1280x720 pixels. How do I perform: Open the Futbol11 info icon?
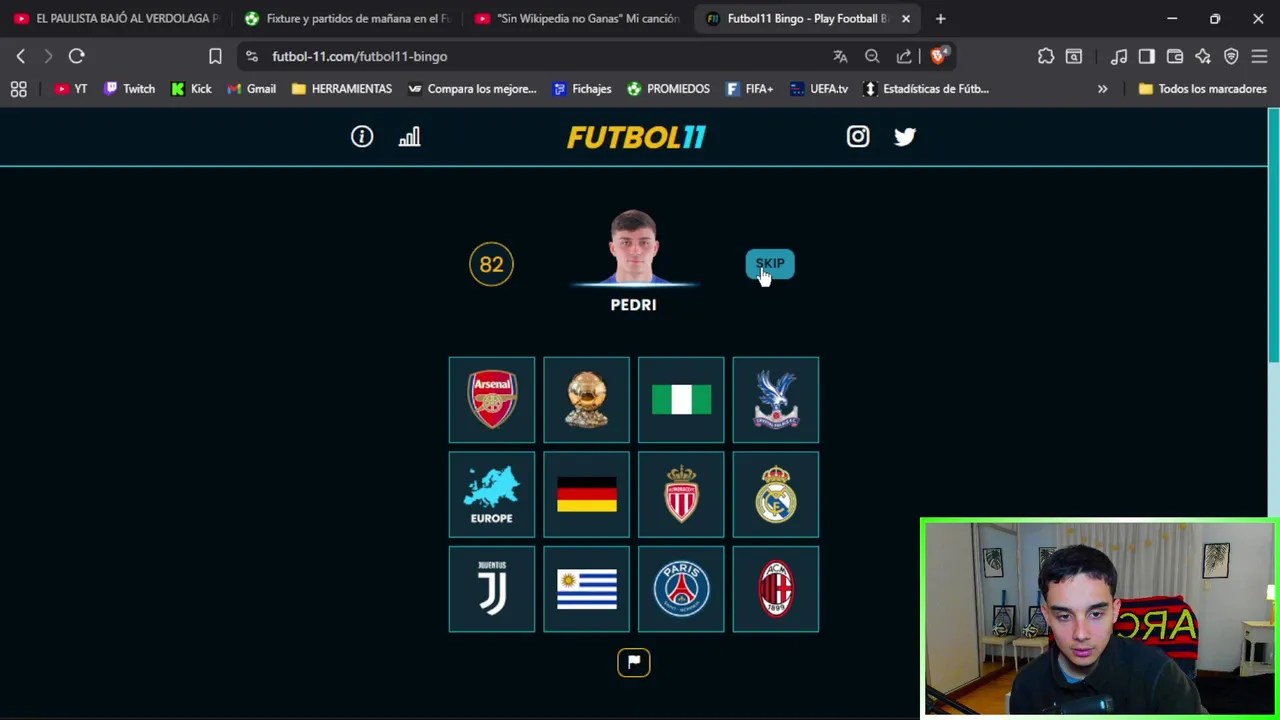pos(362,137)
